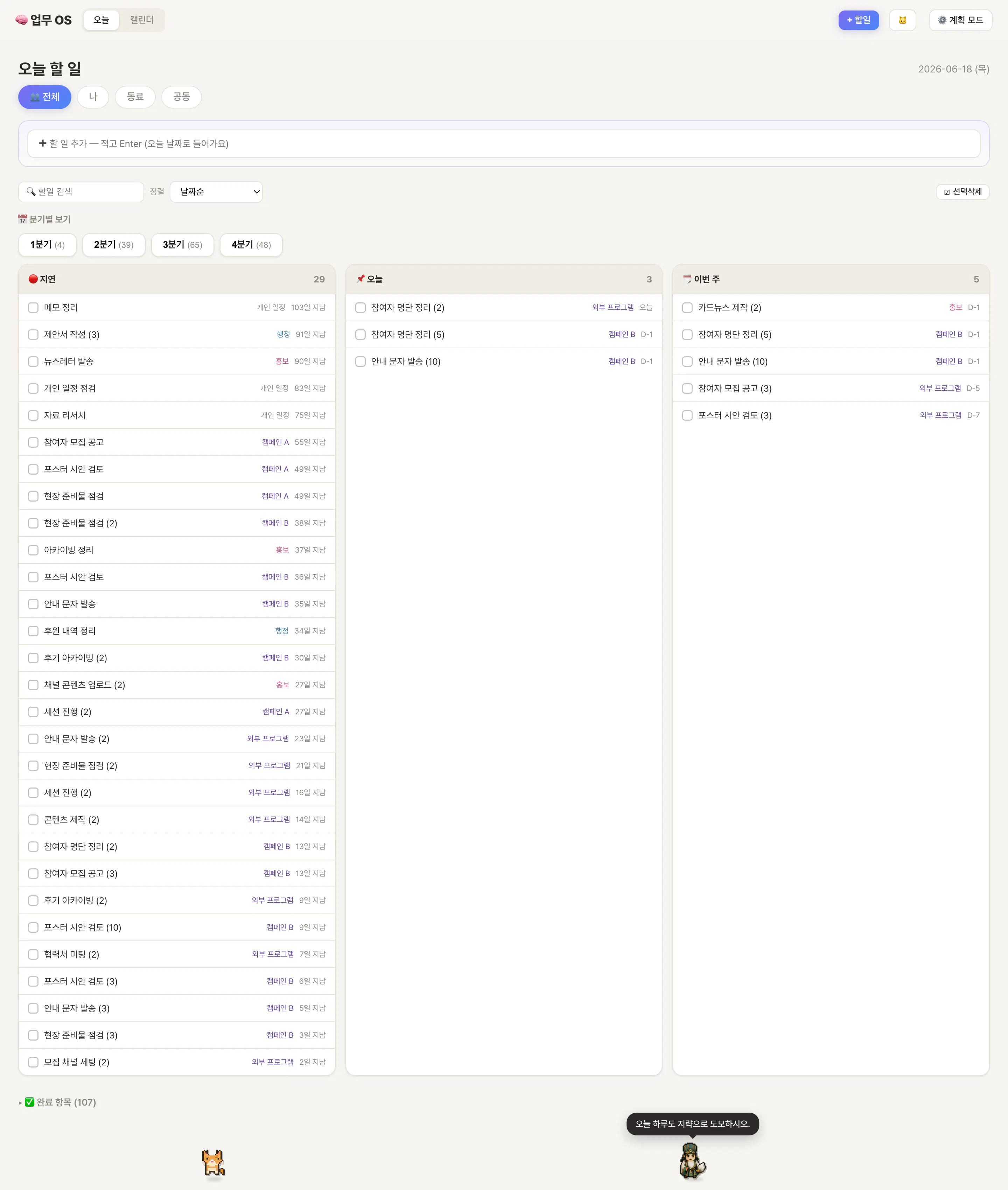Switch to 계획 모드 with the gear button
Screen dimensions: 1008x1190
click(x=960, y=20)
